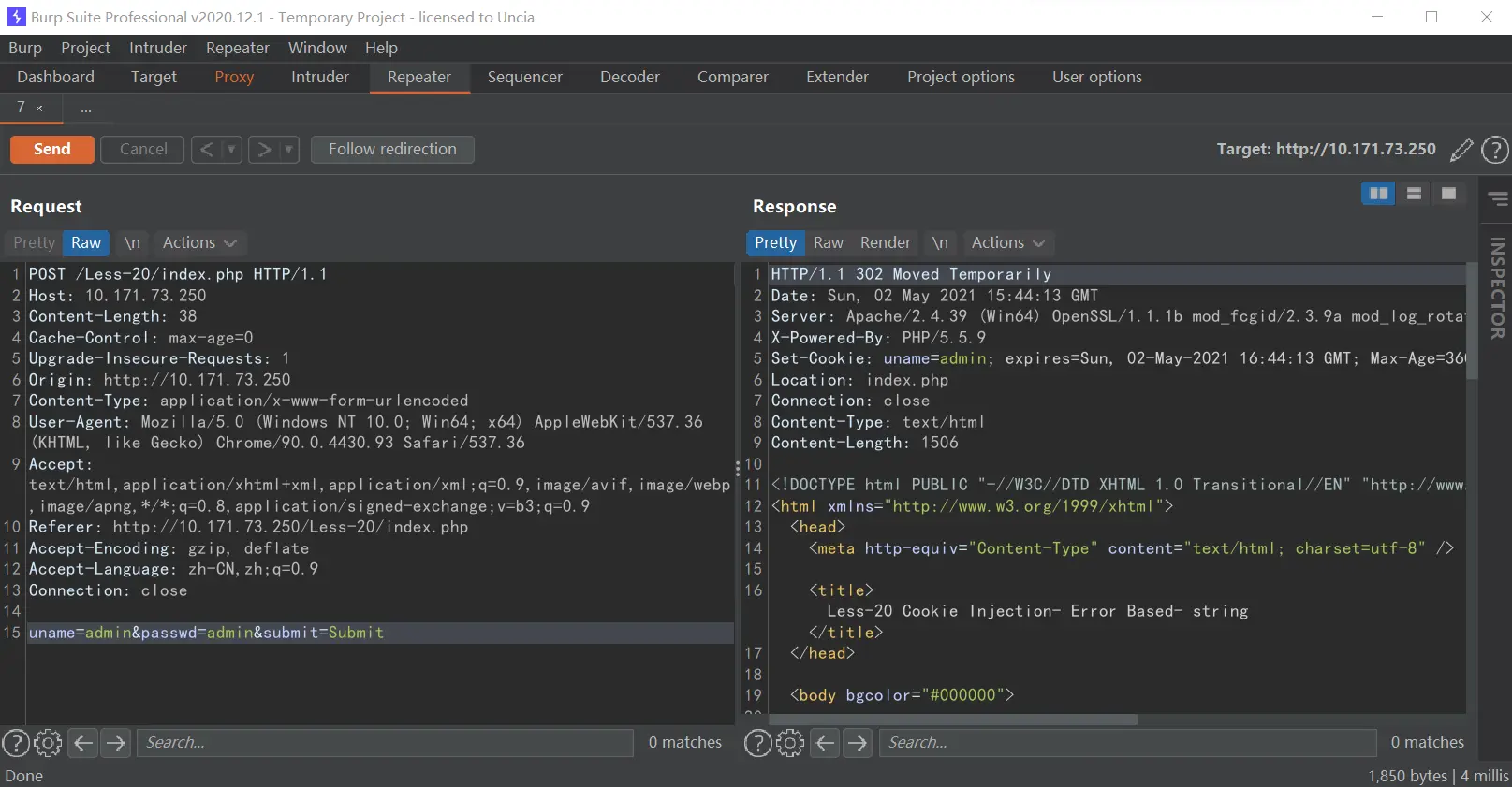Switch response to Render view
The width and height of the screenshot is (1512, 787).
pyautogui.click(x=885, y=243)
